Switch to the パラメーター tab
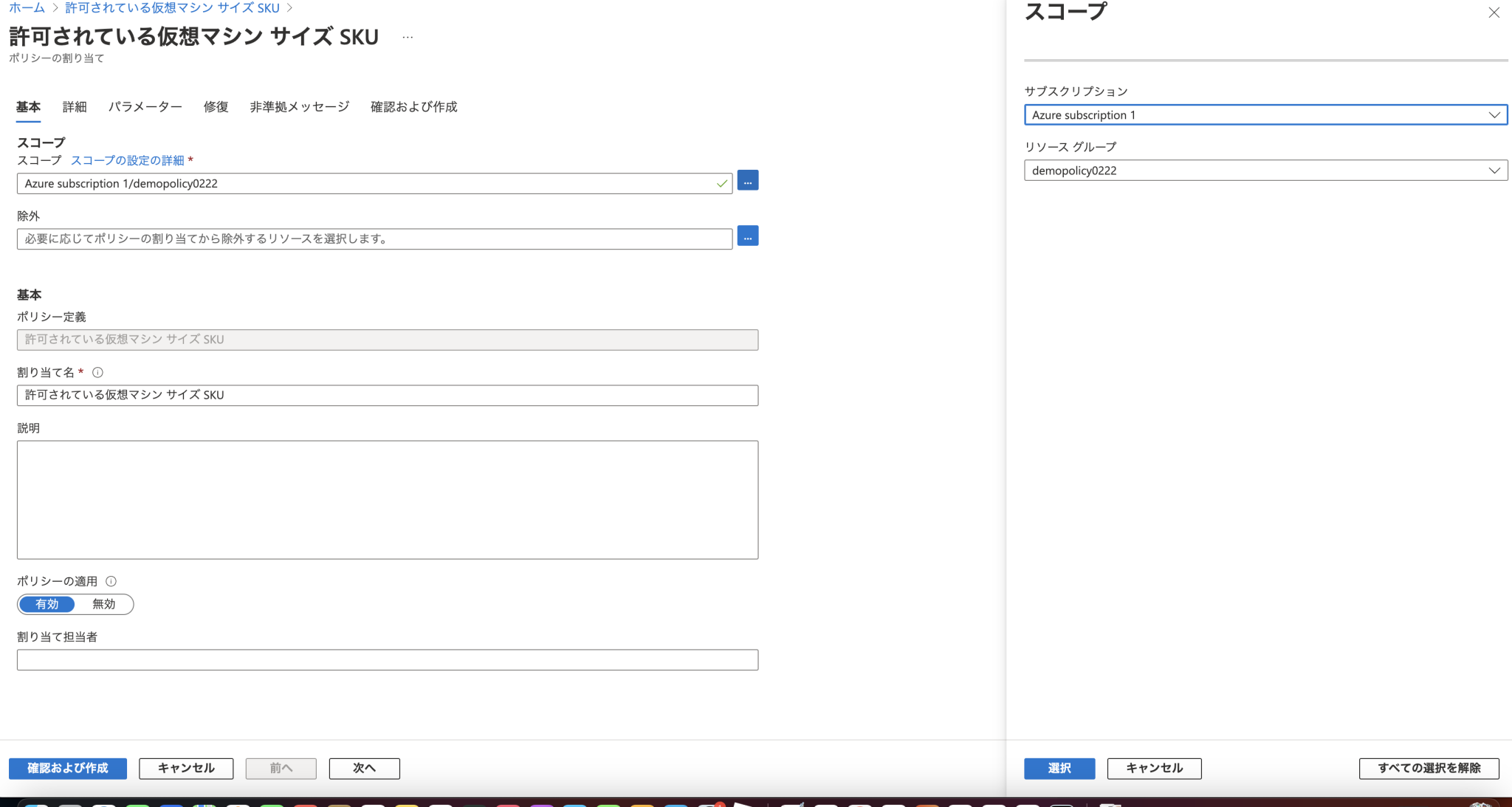The image size is (1512, 807). click(145, 107)
